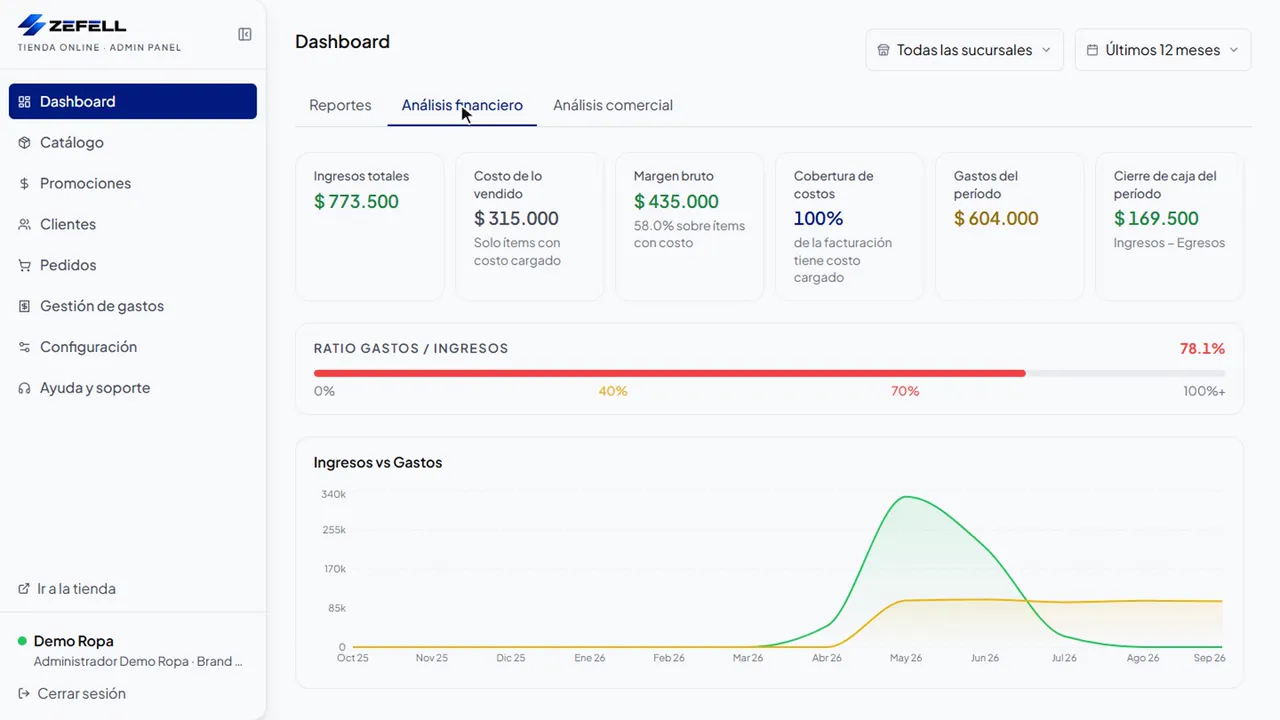Open Configuración from the sidebar
This screenshot has width=1280, height=720.
(133, 348)
